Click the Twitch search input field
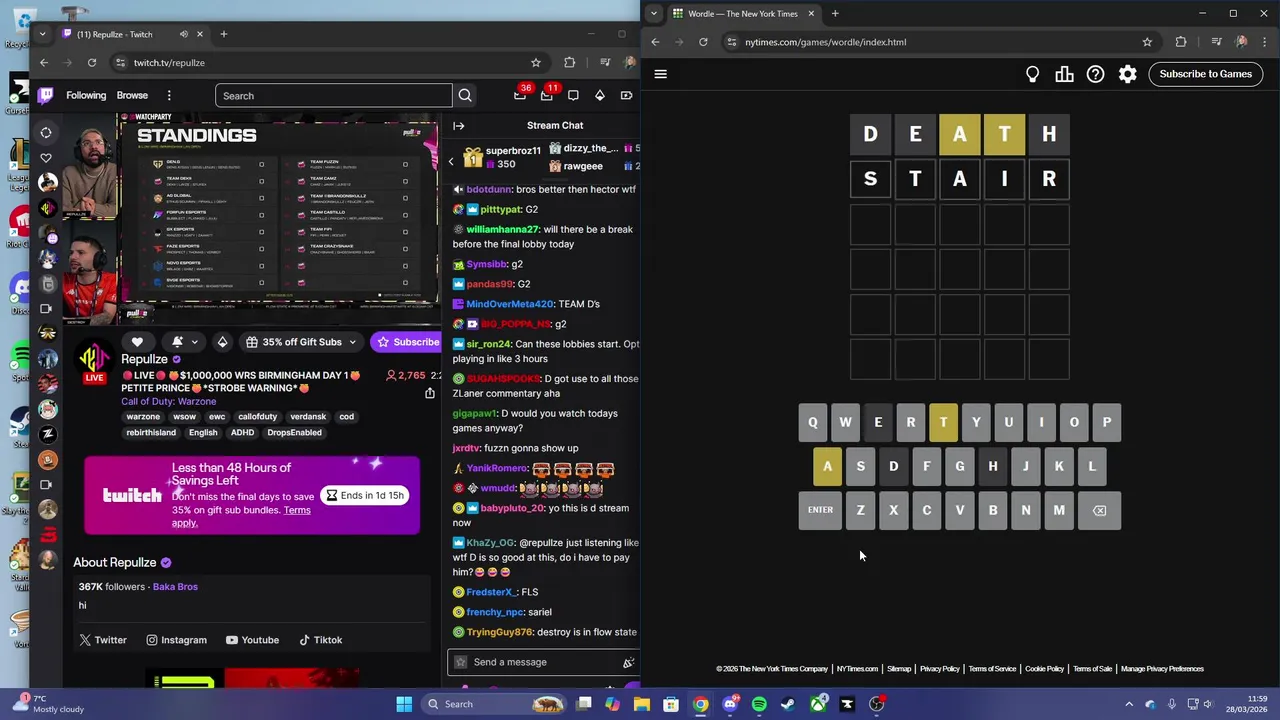Image resolution: width=1280 pixels, height=720 pixels. pyautogui.click(x=333, y=96)
